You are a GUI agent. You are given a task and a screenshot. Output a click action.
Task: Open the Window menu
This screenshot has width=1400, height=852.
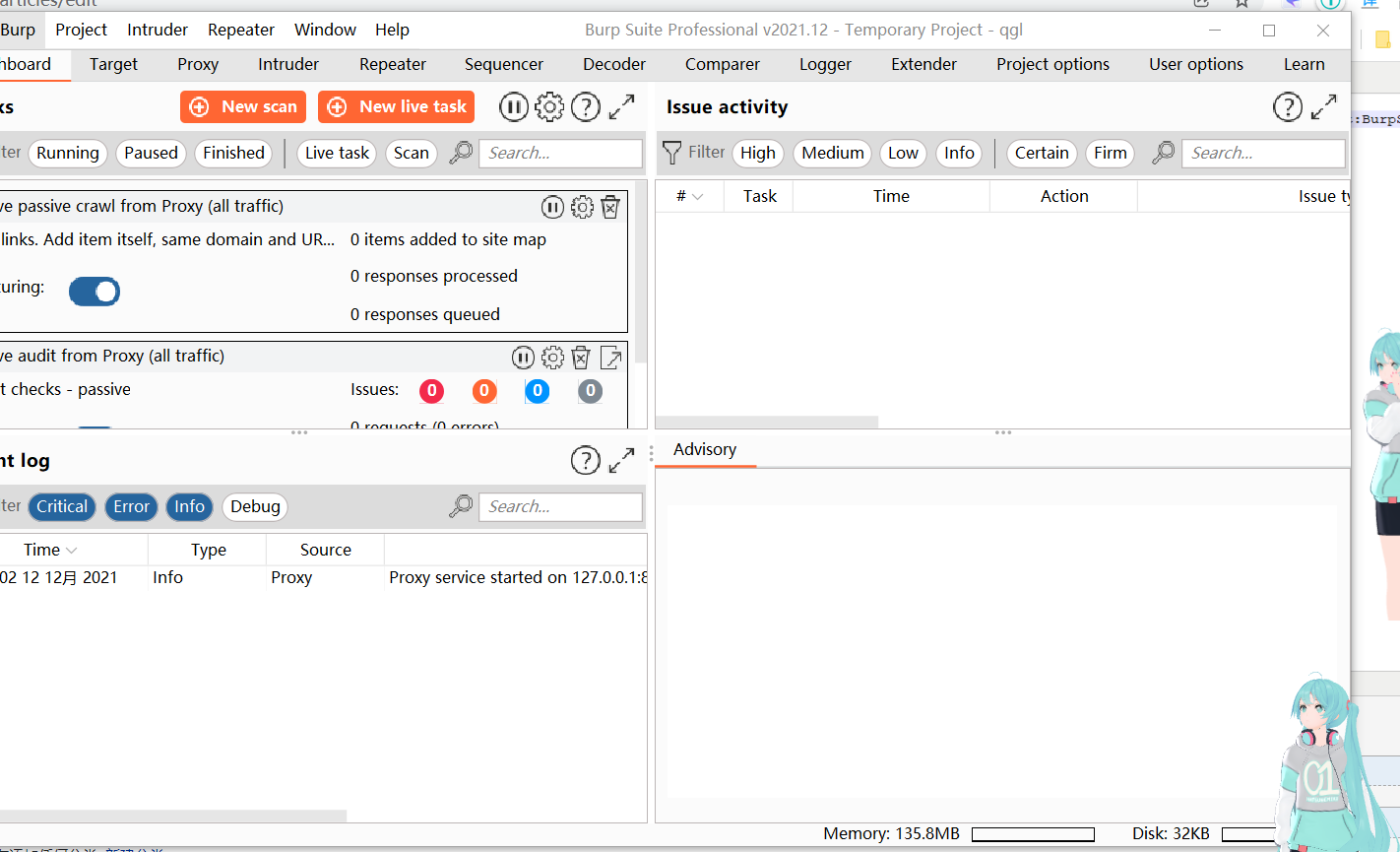coord(325,30)
